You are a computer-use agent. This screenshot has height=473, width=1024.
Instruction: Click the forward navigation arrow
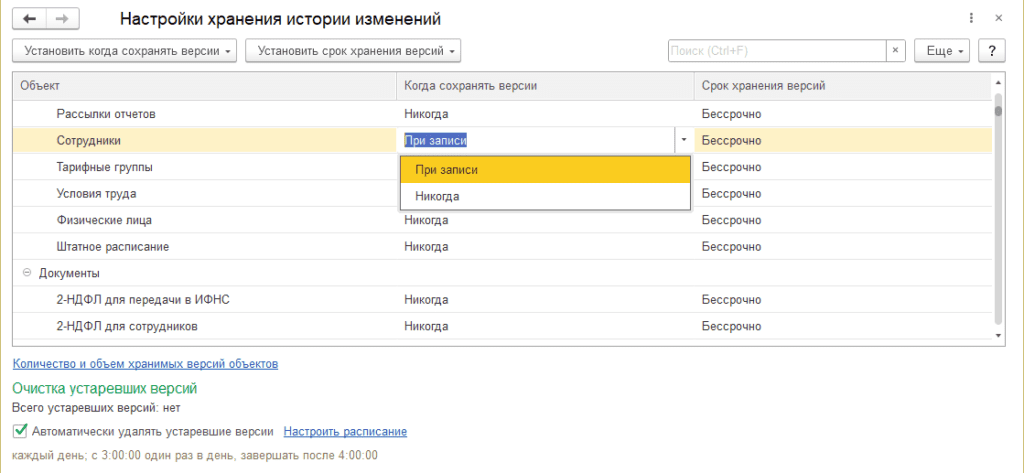point(62,19)
